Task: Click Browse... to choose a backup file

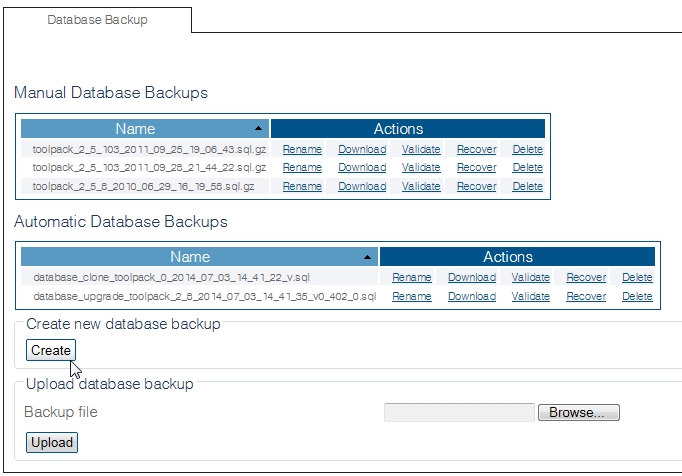Action: [x=578, y=413]
